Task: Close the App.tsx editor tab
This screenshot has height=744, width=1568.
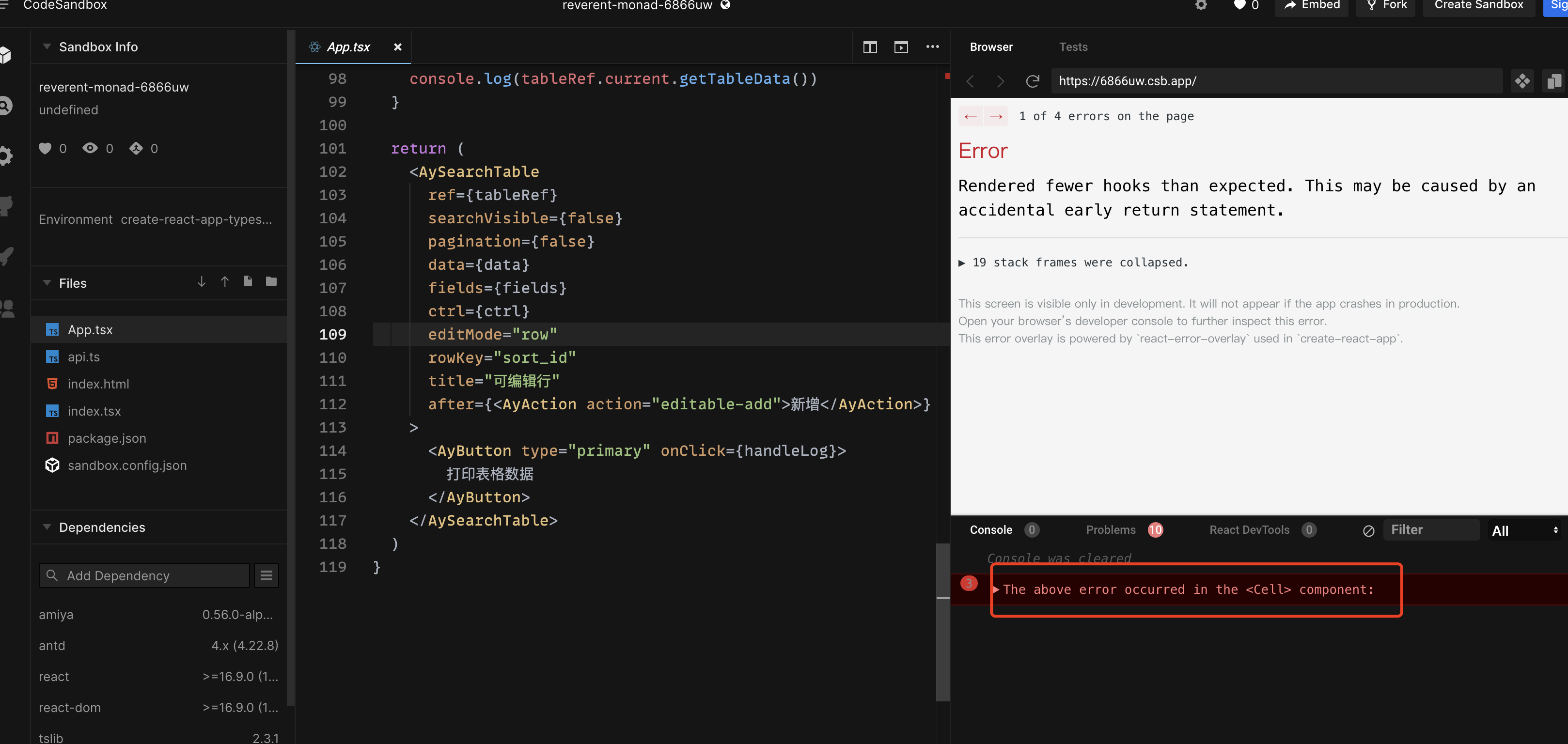Action: tap(397, 47)
